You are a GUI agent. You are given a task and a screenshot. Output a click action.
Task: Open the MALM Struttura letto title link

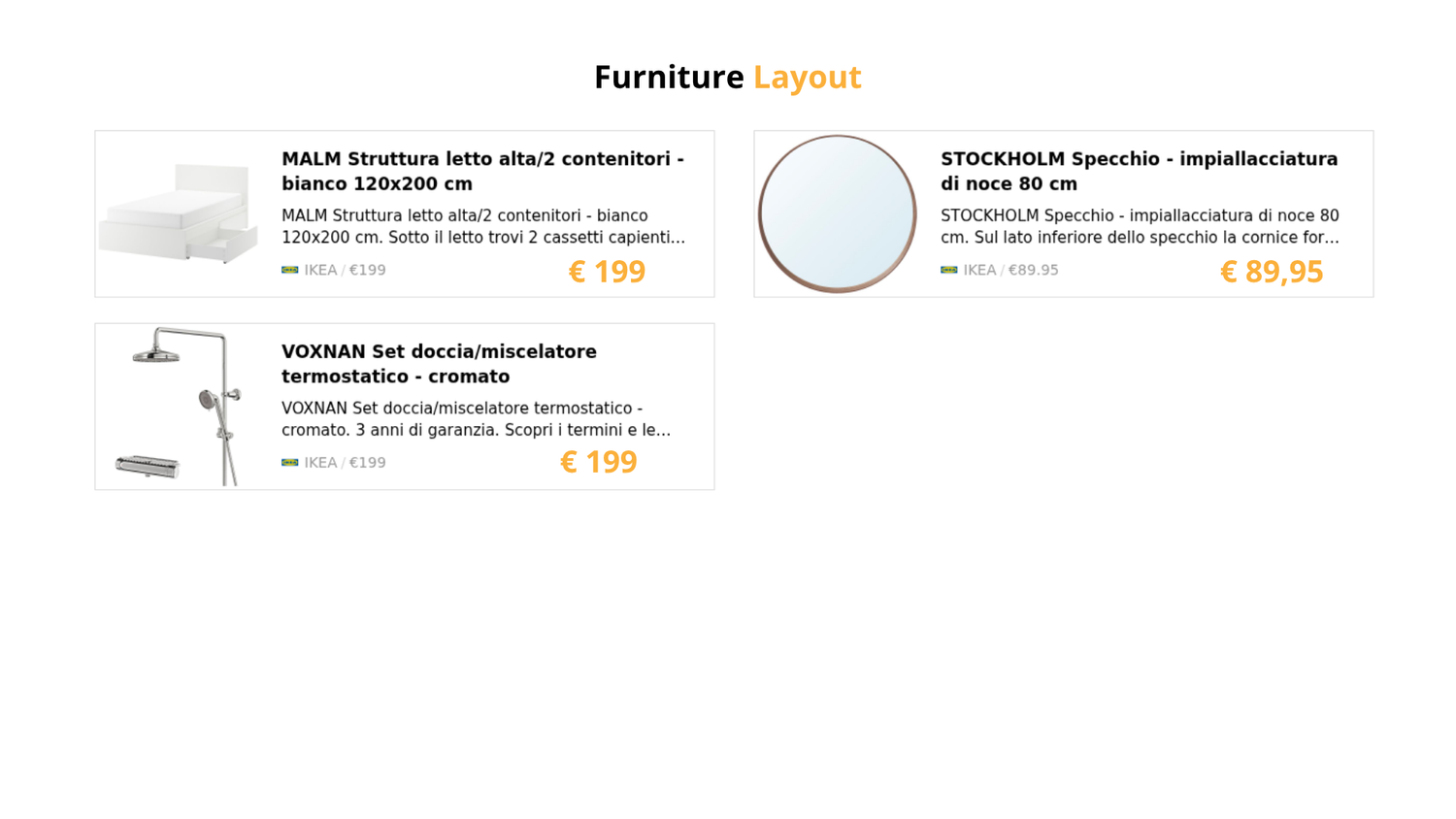(x=482, y=171)
